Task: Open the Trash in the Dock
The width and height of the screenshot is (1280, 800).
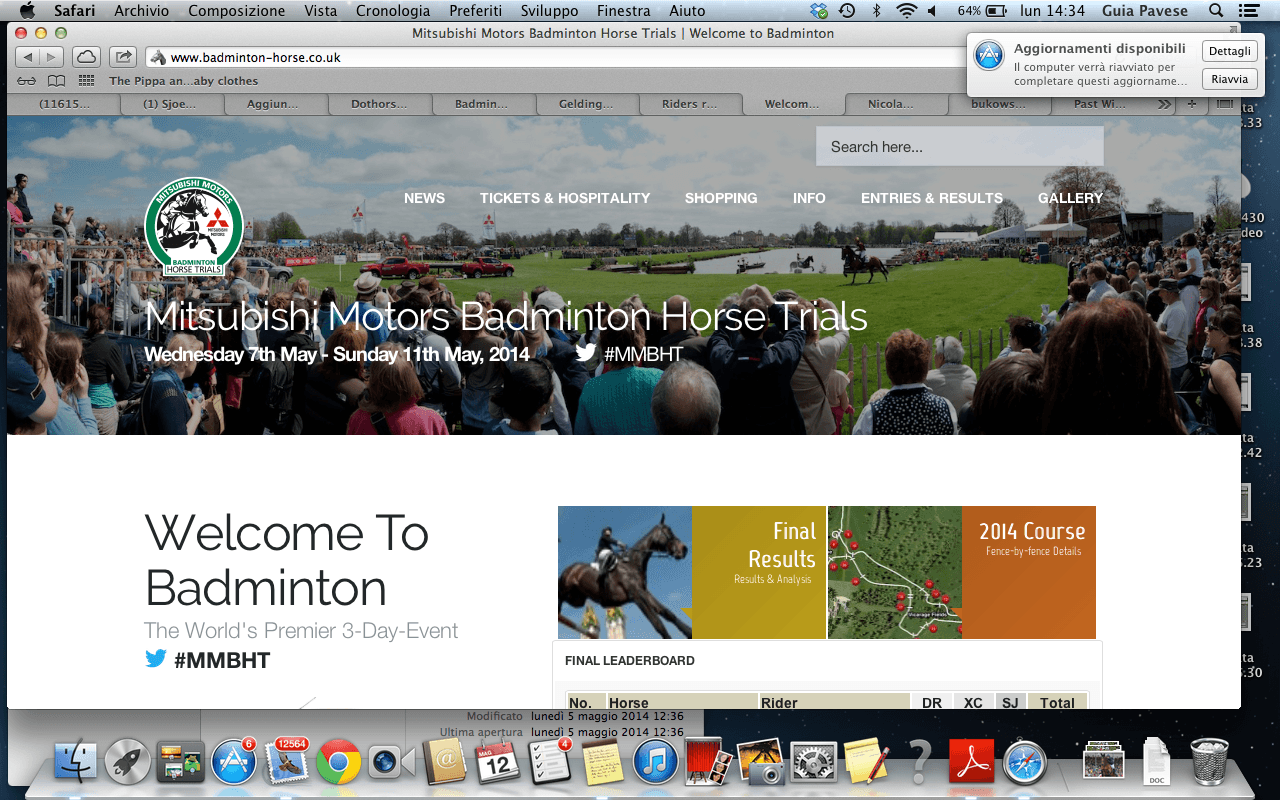Action: click(x=1210, y=763)
